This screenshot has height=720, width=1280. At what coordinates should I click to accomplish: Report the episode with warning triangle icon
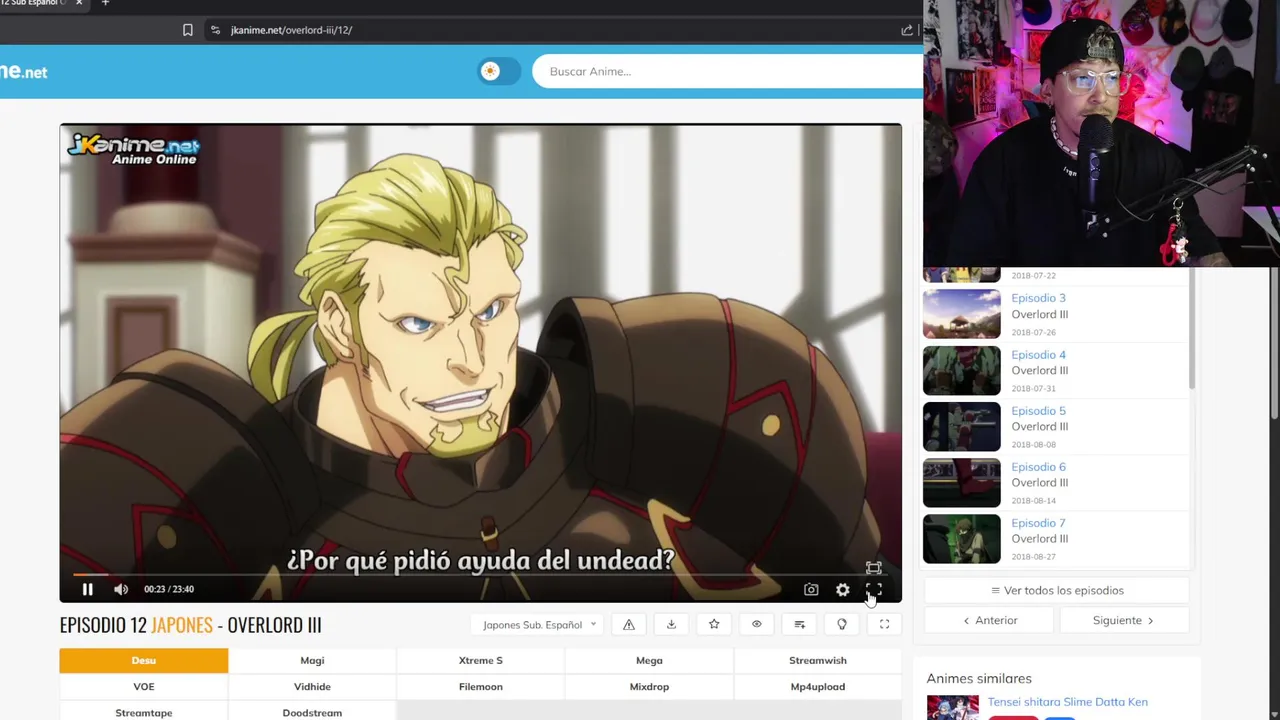[629, 625]
